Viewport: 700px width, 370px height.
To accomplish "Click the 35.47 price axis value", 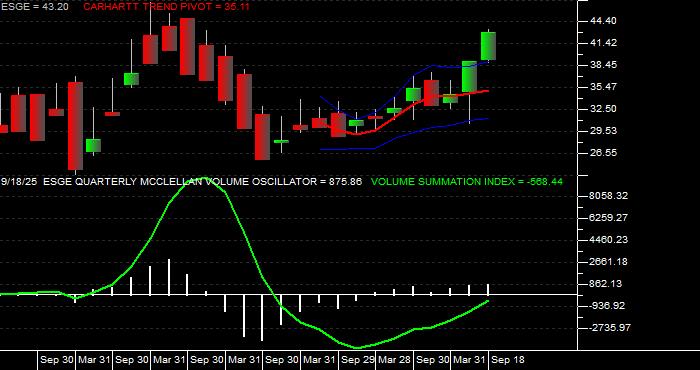I will pyautogui.click(x=603, y=87).
